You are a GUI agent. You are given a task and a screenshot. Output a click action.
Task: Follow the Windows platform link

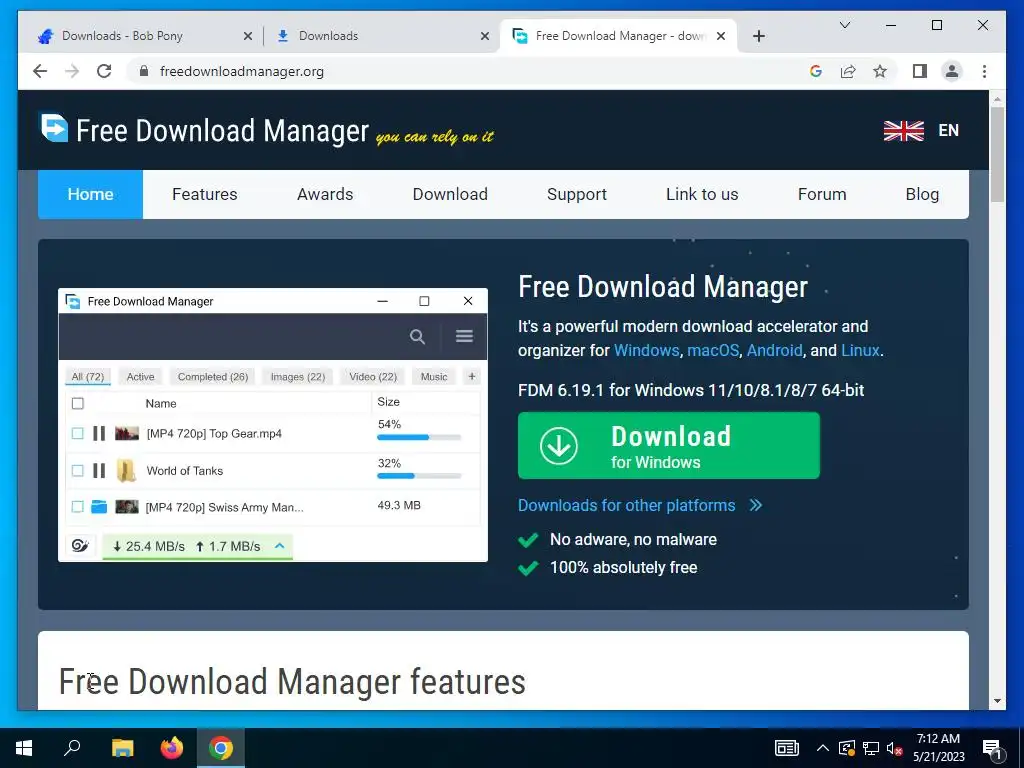[647, 351]
